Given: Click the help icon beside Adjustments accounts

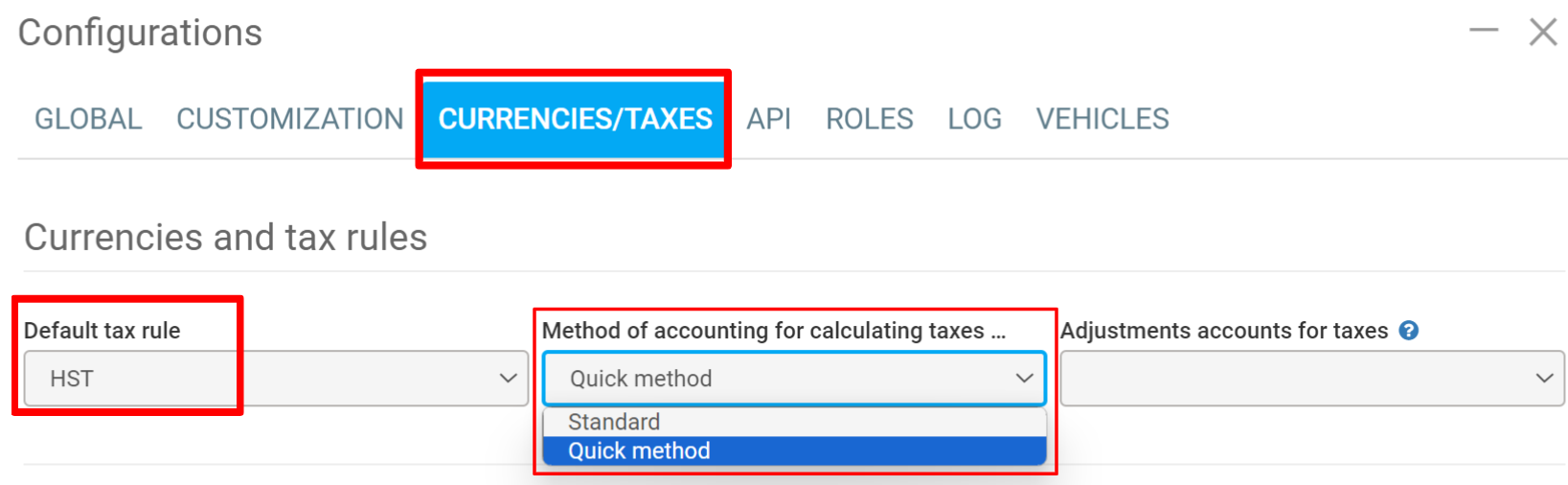Looking at the screenshot, I should (x=1408, y=331).
